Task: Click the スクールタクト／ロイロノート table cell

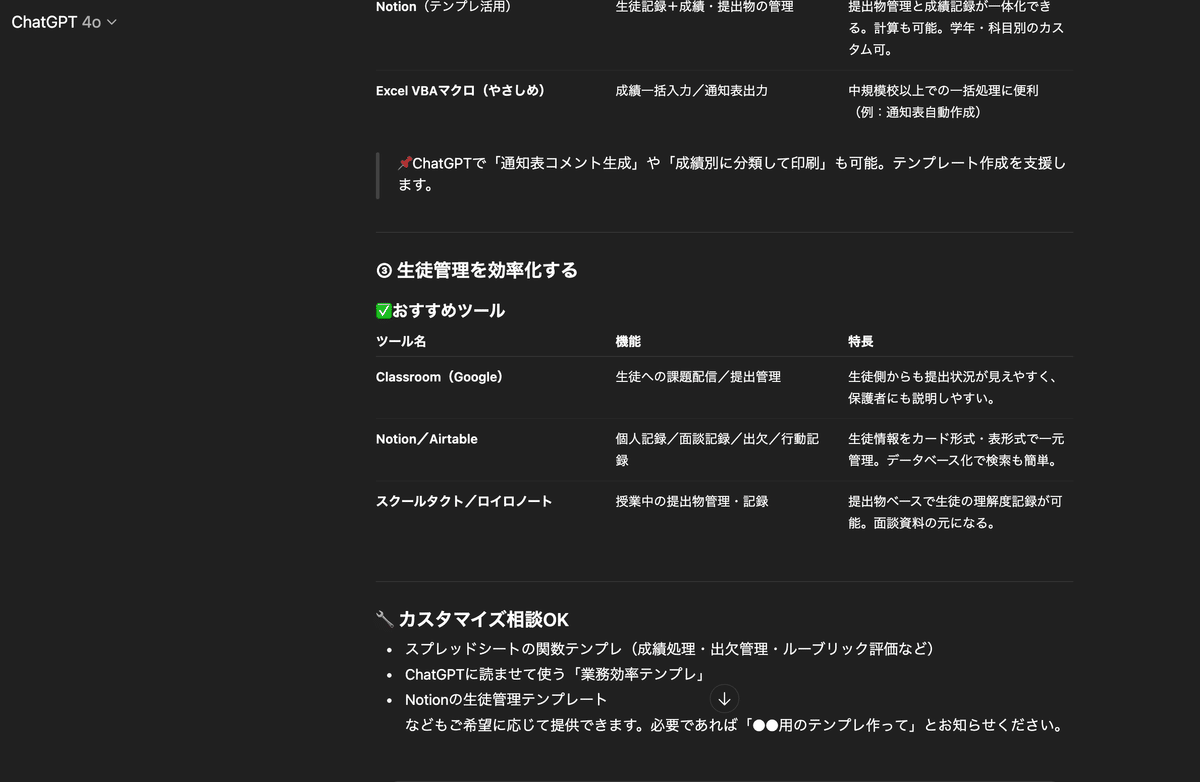Action: [462, 501]
